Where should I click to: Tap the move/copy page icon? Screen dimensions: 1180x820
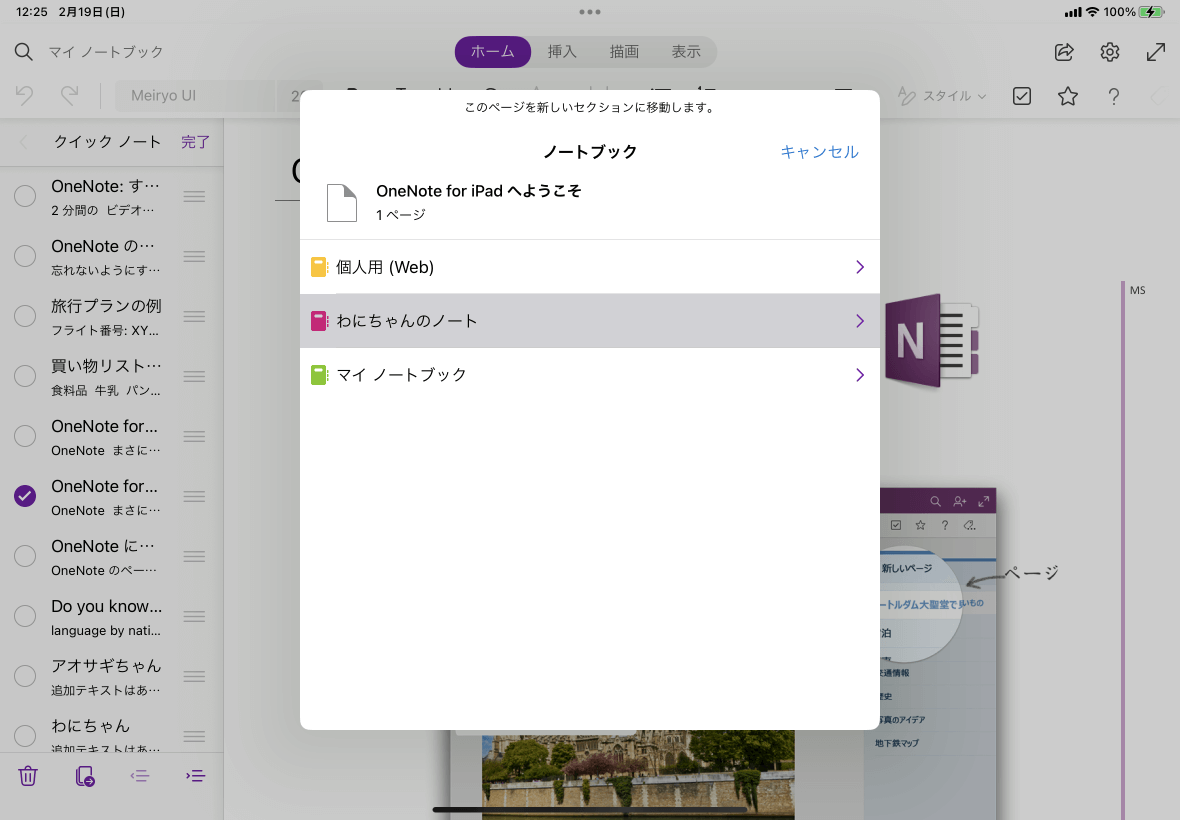84,776
